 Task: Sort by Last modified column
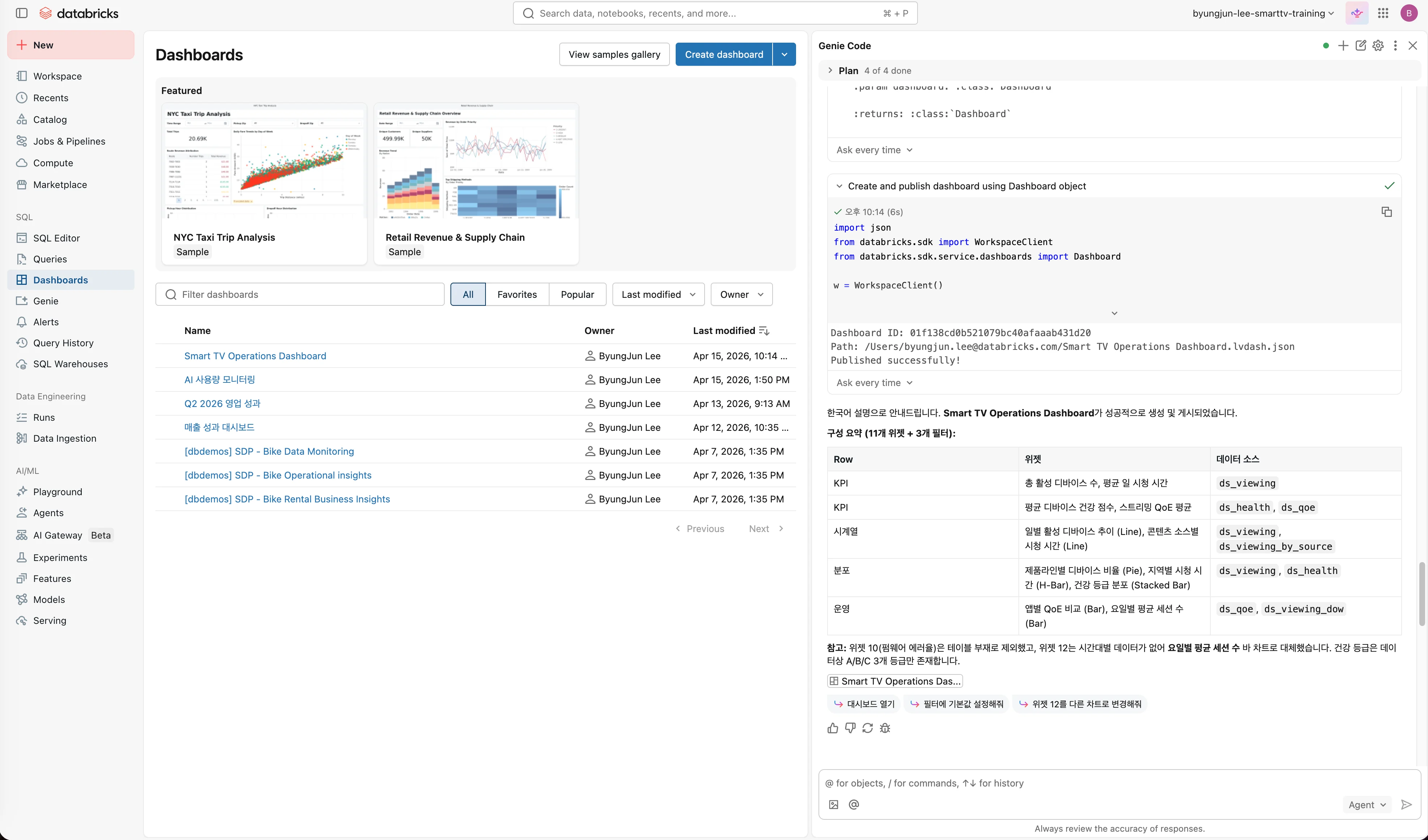pos(731,331)
